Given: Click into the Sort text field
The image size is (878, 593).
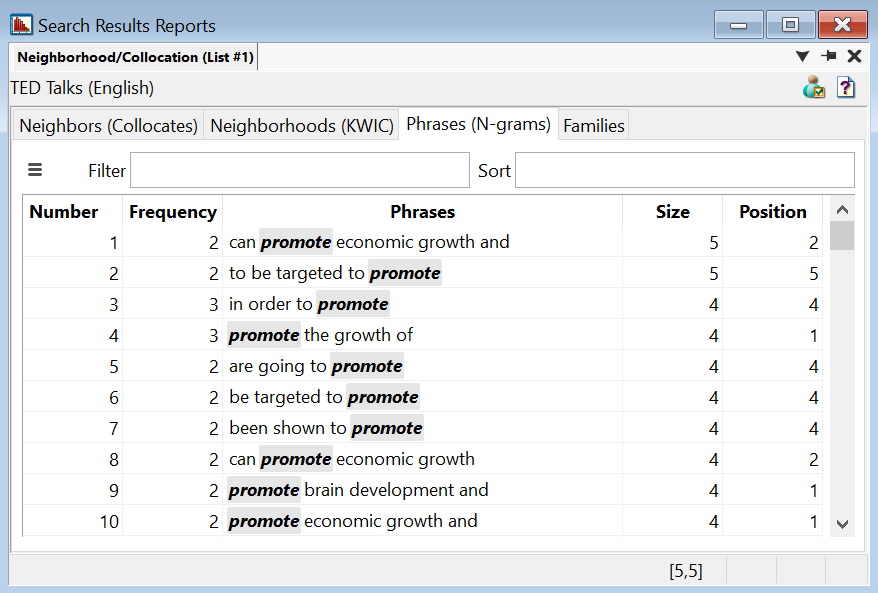Looking at the screenshot, I should (684, 171).
